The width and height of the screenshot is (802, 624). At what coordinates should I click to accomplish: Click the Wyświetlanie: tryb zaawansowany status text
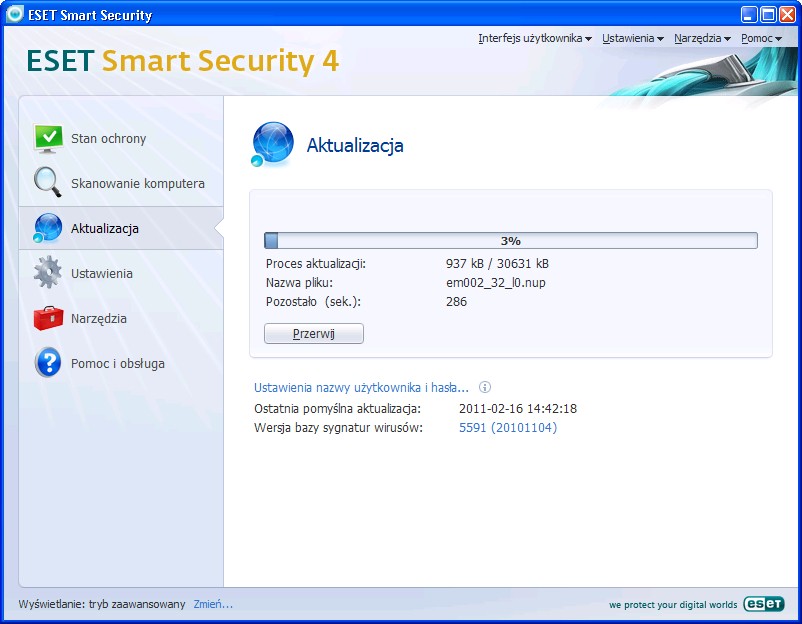(102, 604)
